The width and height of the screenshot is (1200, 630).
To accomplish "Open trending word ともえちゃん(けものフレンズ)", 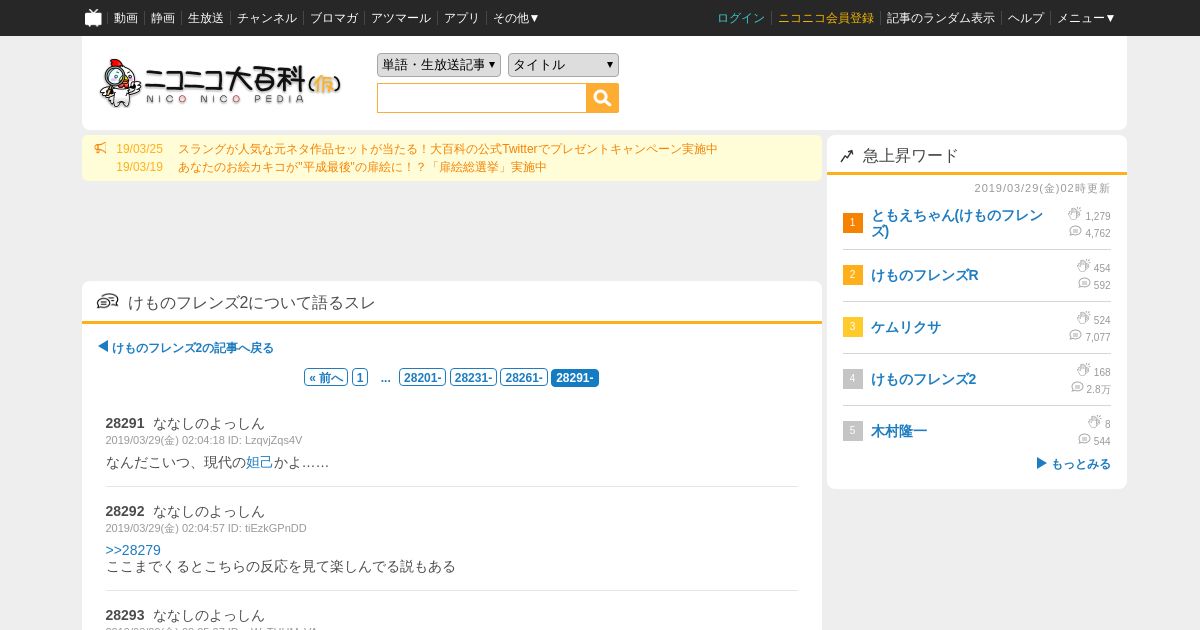I will point(957,223).
